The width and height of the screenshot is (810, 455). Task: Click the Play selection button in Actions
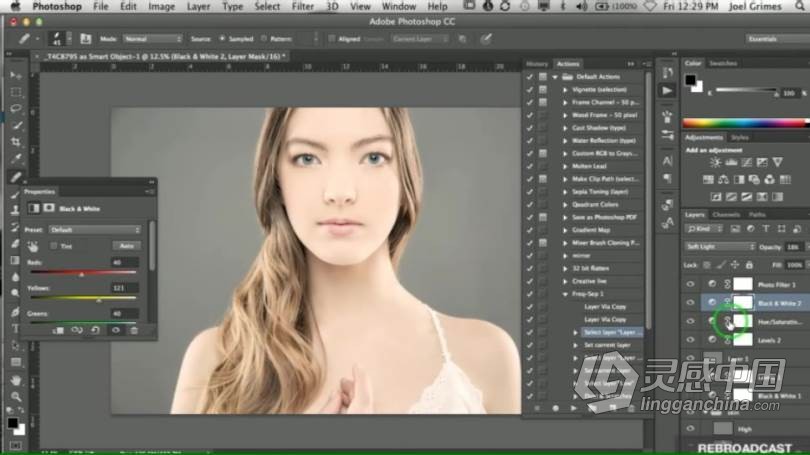coord(573,408)
